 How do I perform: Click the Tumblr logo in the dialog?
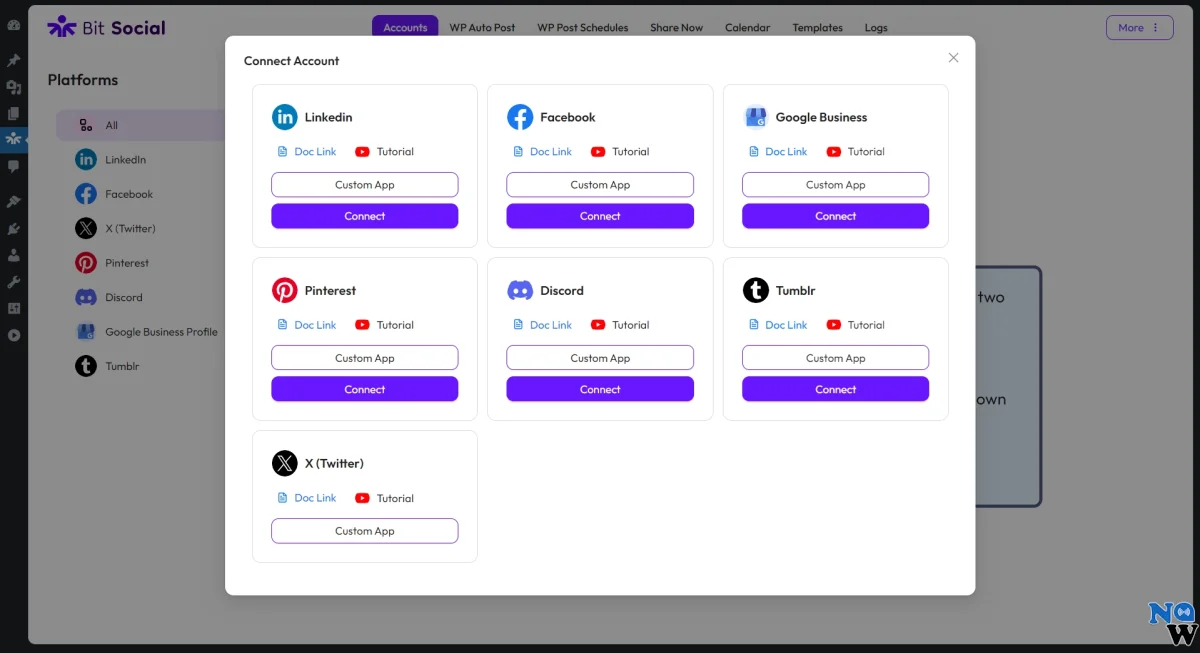tap(755, 290)
